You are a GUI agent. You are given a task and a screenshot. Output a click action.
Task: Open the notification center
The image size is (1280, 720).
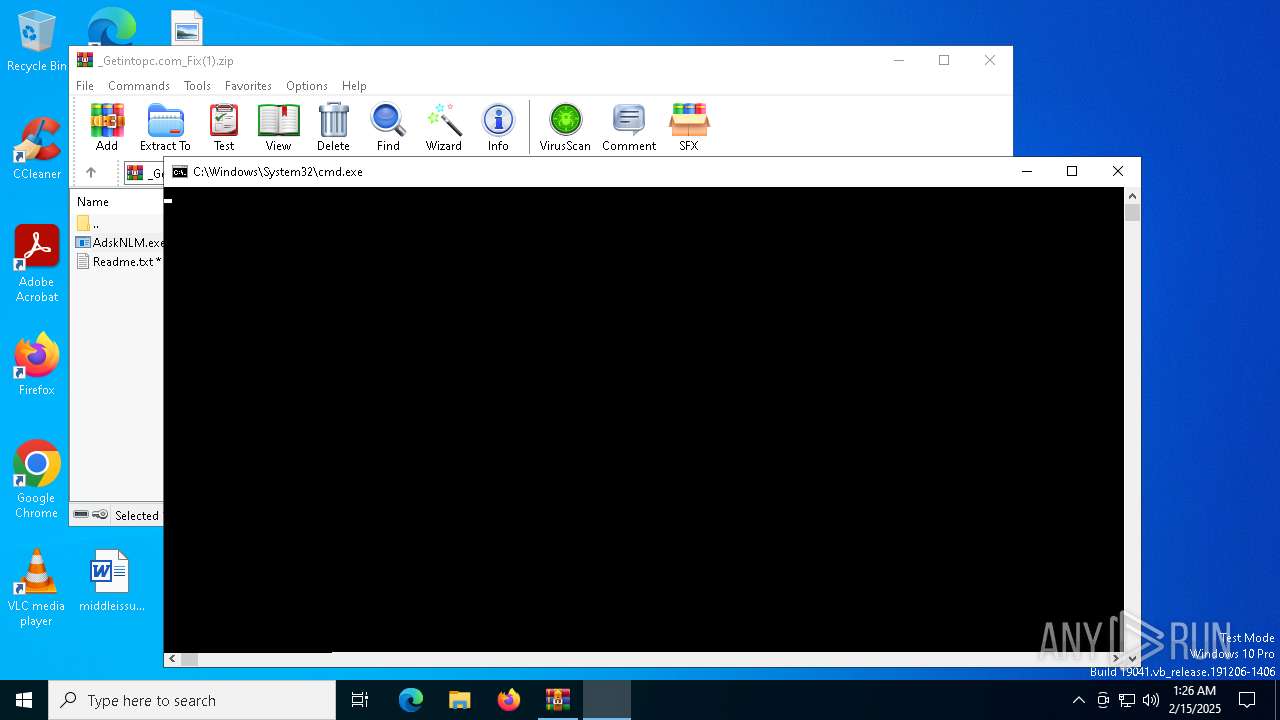tap(1247, 700)
